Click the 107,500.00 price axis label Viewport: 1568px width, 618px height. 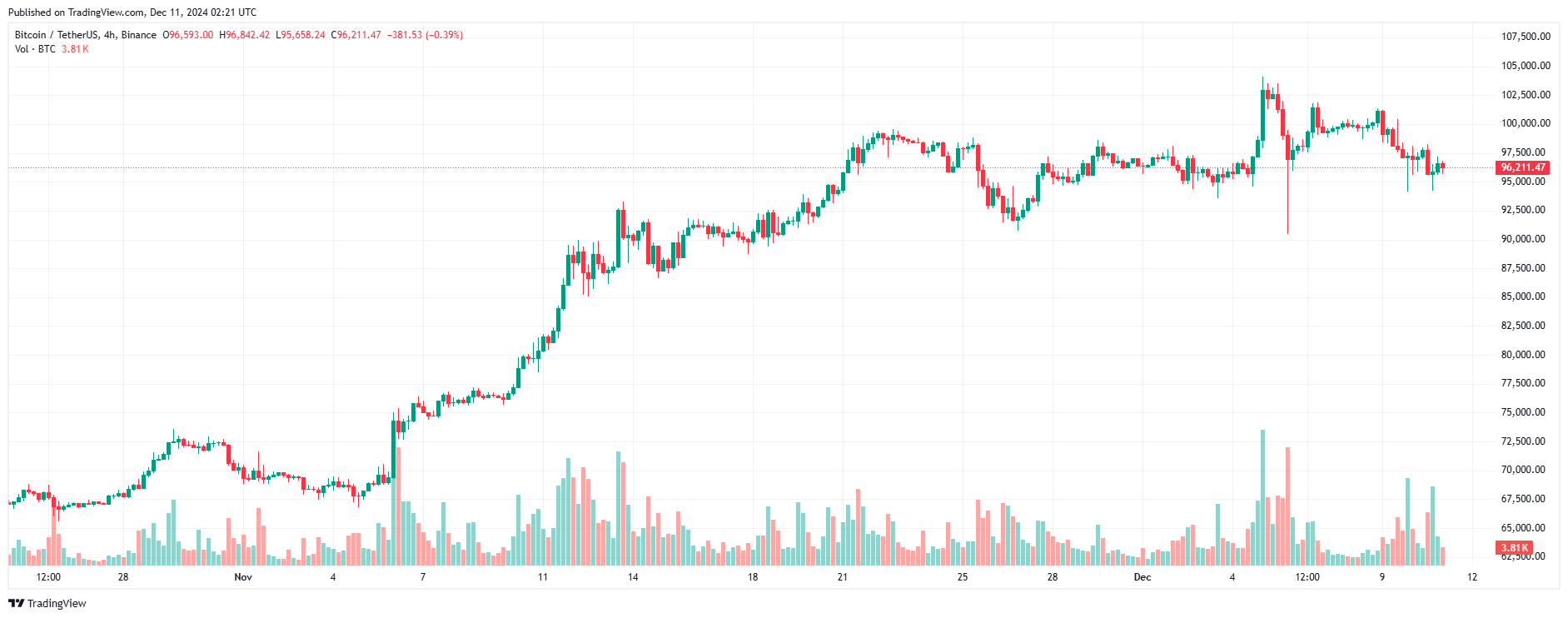1526,37
